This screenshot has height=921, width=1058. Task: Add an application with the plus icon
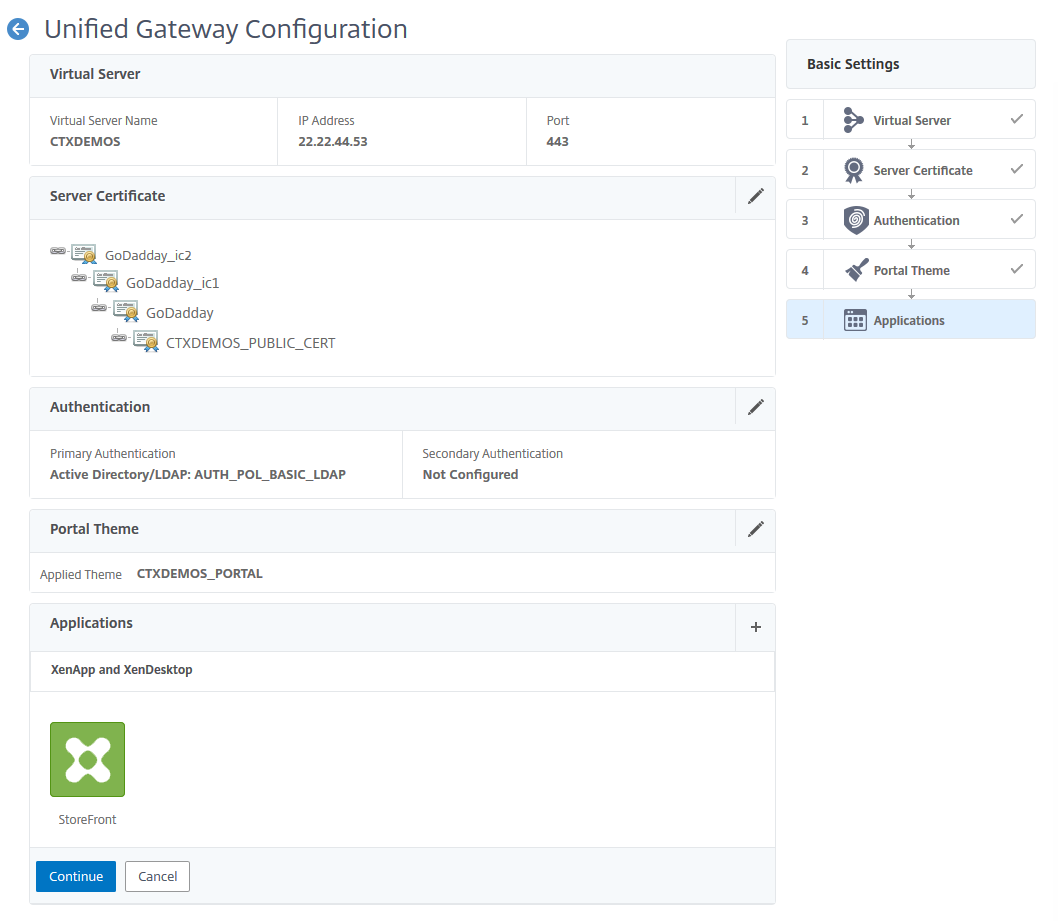[756, 627]
